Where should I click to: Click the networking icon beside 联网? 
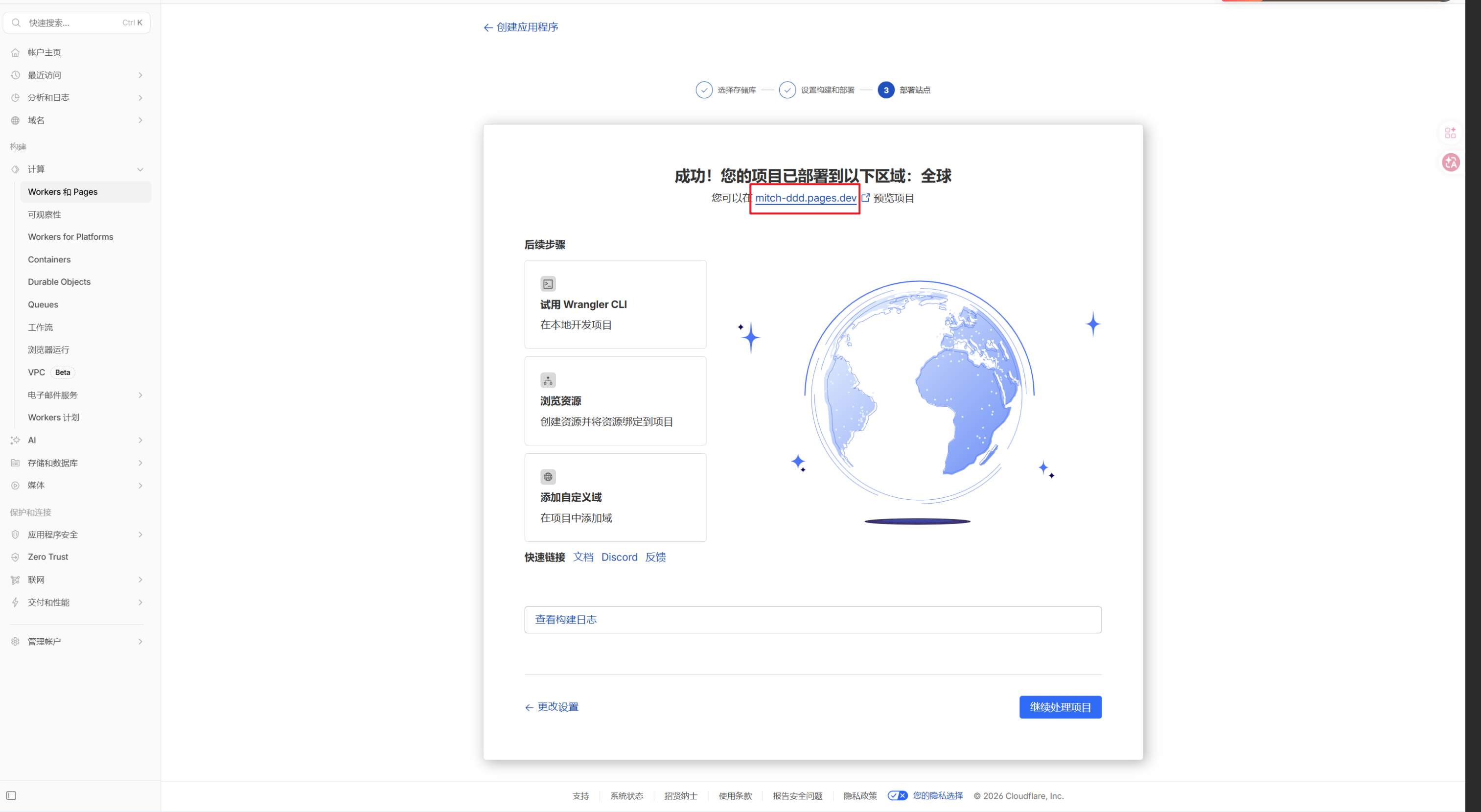[16, 580]
